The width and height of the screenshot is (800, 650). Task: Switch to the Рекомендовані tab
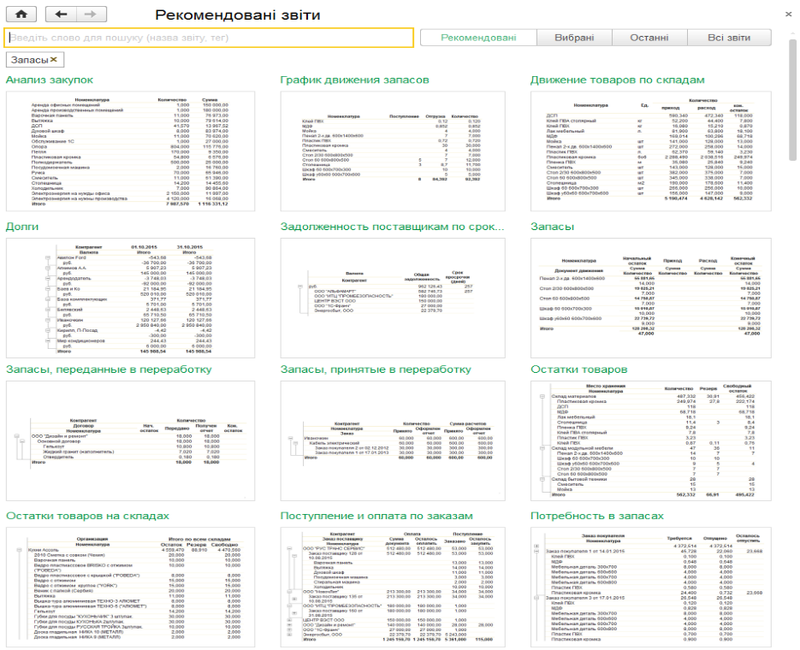click(x=479, y=38)
